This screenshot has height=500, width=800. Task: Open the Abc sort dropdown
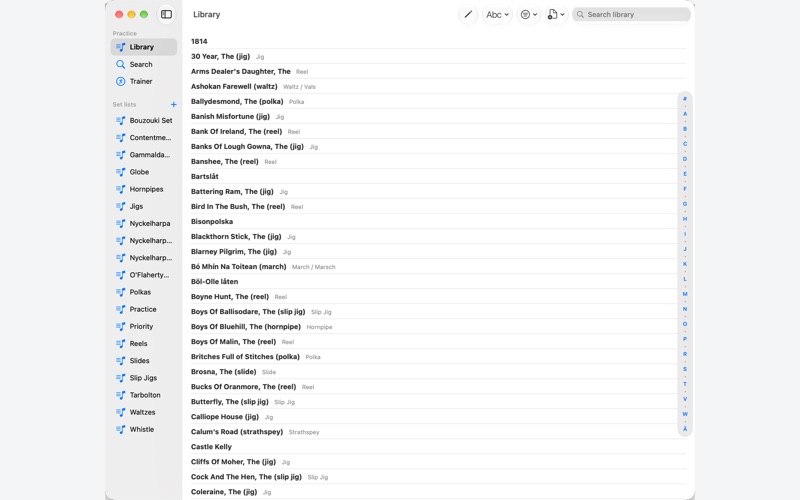[x=497, y=14]
